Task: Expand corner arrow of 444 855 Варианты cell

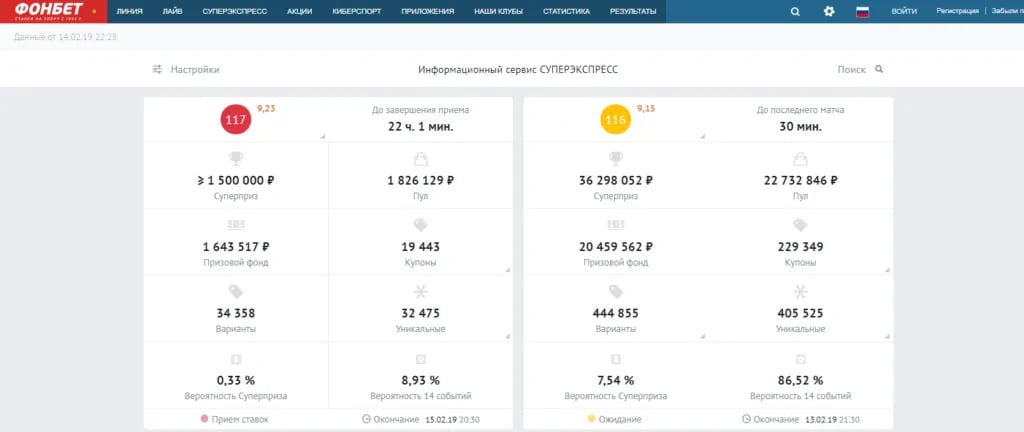Action: [x=702, y=336]
